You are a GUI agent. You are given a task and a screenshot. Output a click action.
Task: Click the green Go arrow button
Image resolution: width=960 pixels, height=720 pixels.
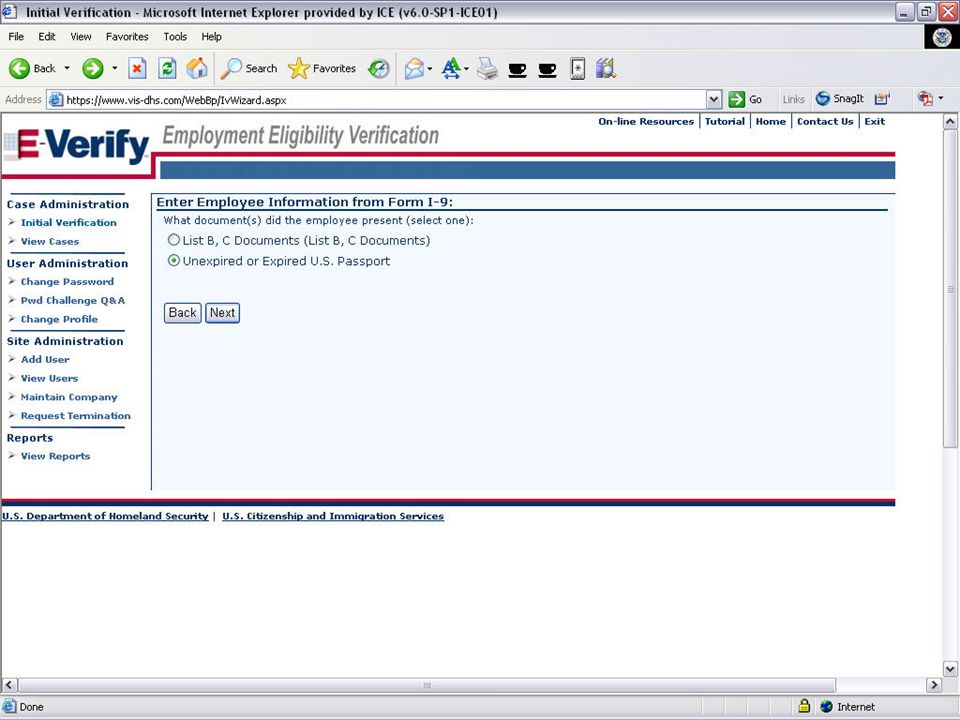click(x=737, y=99)
